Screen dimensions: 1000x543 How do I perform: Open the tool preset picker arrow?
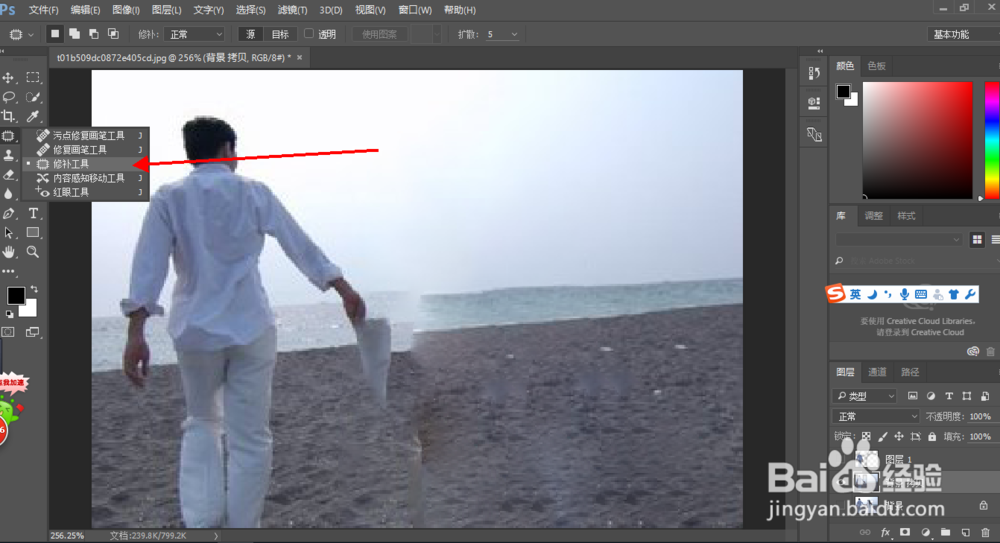pyautogui.click(x=31, y=34)
